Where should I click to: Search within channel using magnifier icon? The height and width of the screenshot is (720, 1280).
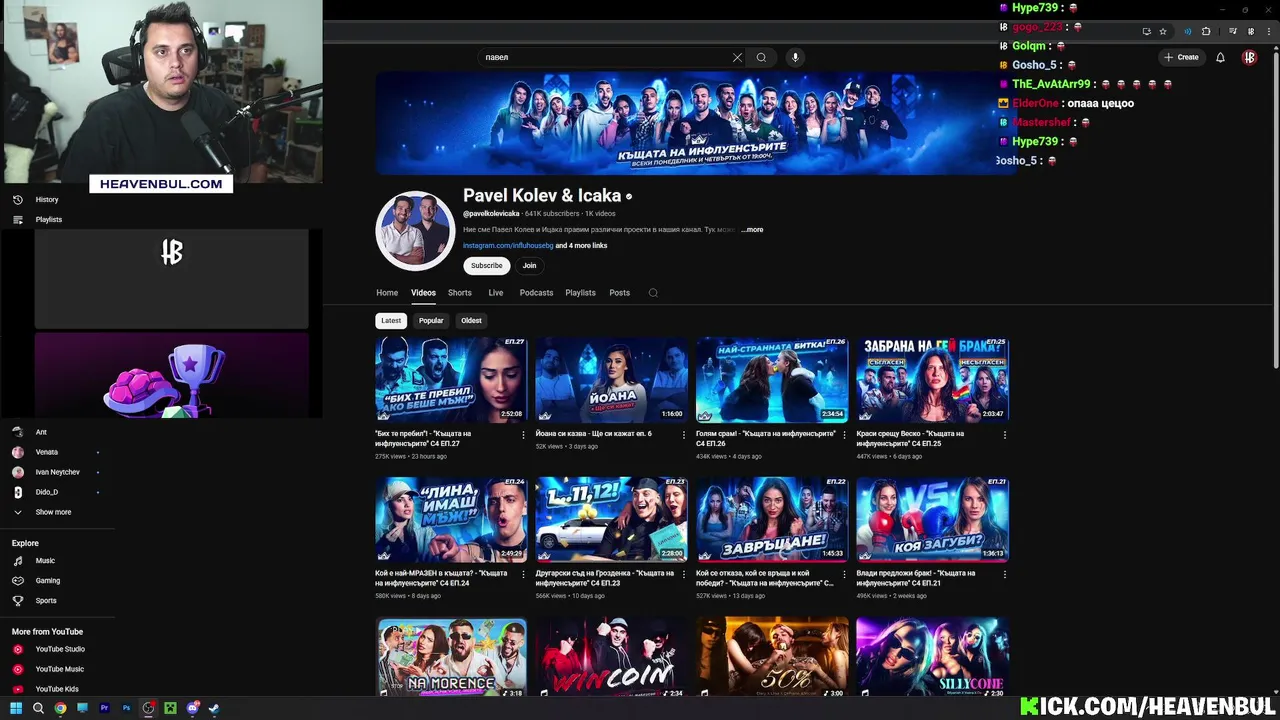(653, 293)
